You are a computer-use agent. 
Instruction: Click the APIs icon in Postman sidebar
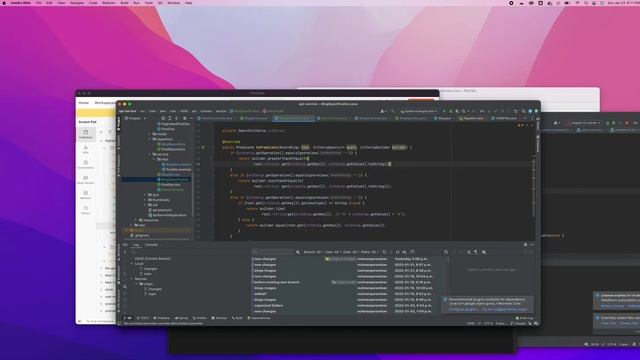click(x=86, y=149)
